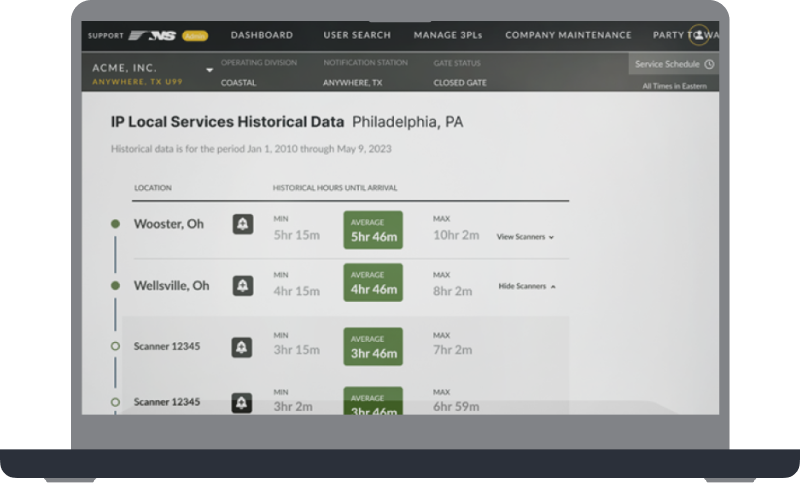
Task: Click the yellow Admin badge
Action: tap(194, 36)
